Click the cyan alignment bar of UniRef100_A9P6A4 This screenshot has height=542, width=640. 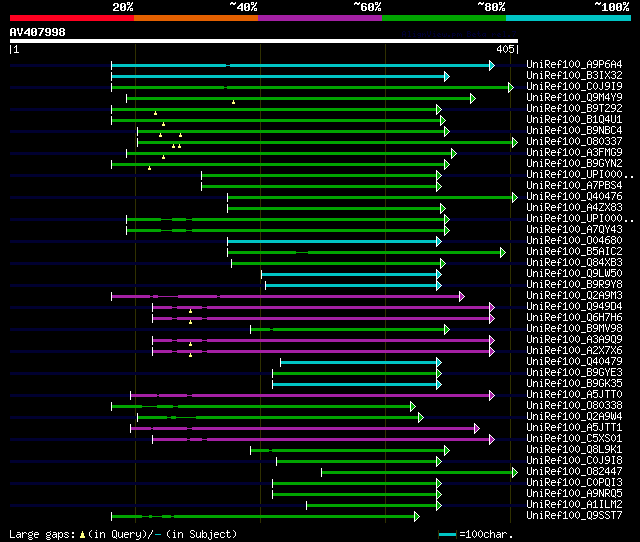[x=303, y=65]
